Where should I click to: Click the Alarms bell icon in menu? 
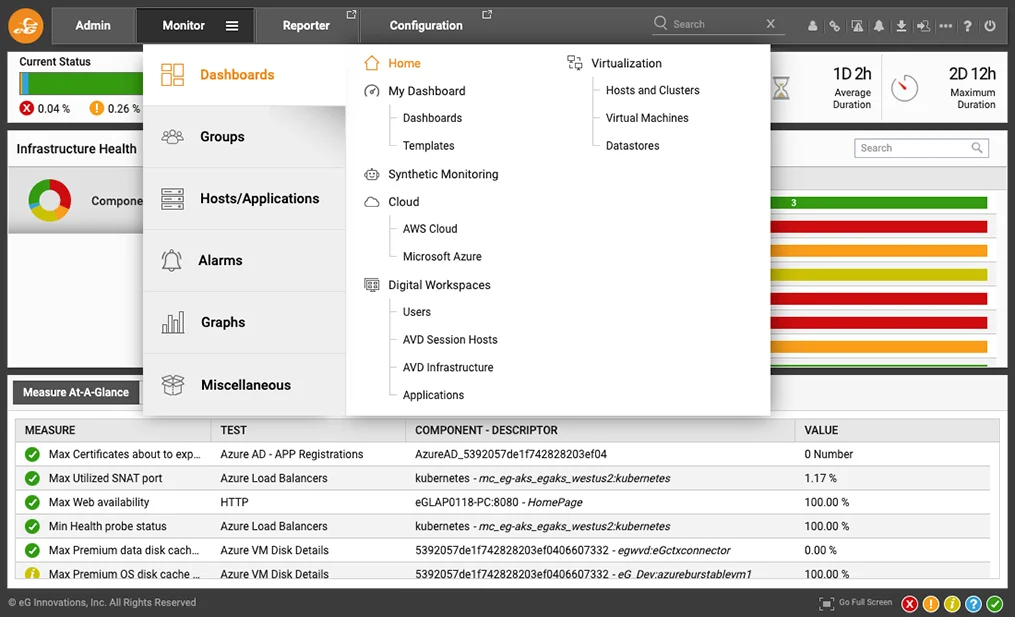172,260
